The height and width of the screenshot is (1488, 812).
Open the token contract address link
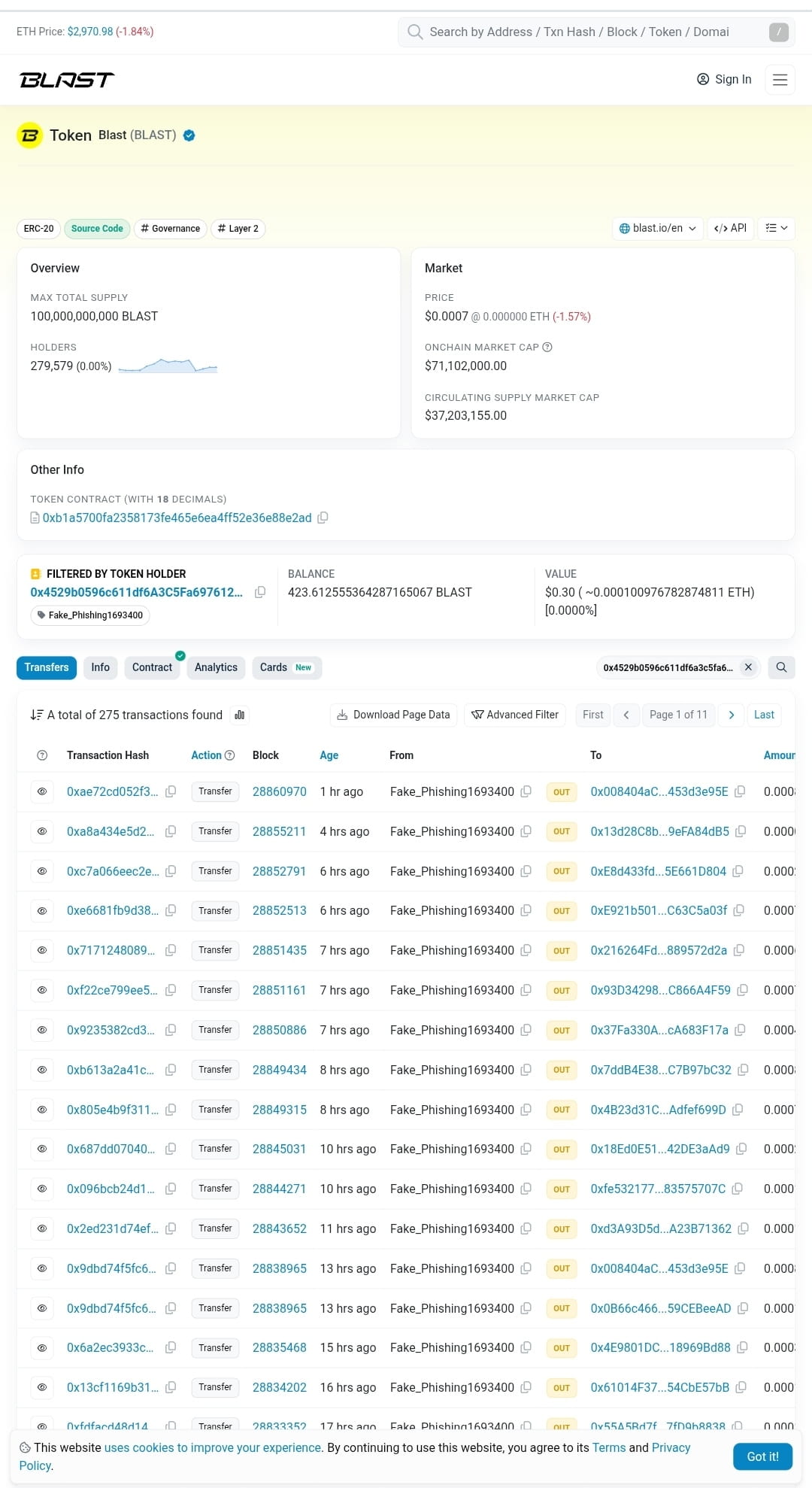(177, 518)
